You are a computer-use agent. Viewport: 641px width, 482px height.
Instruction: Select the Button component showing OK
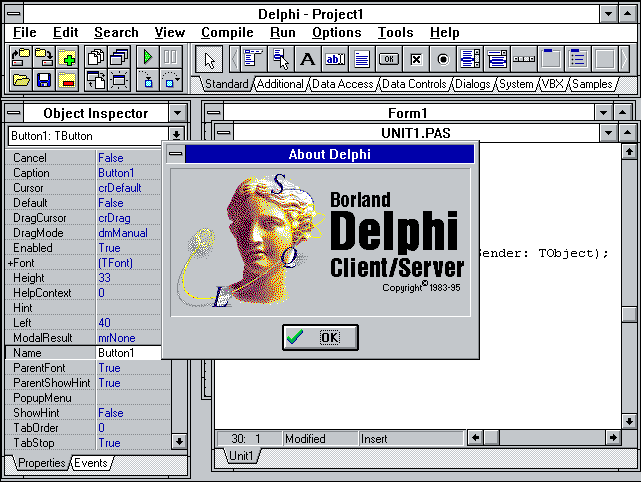click(389, 59)
